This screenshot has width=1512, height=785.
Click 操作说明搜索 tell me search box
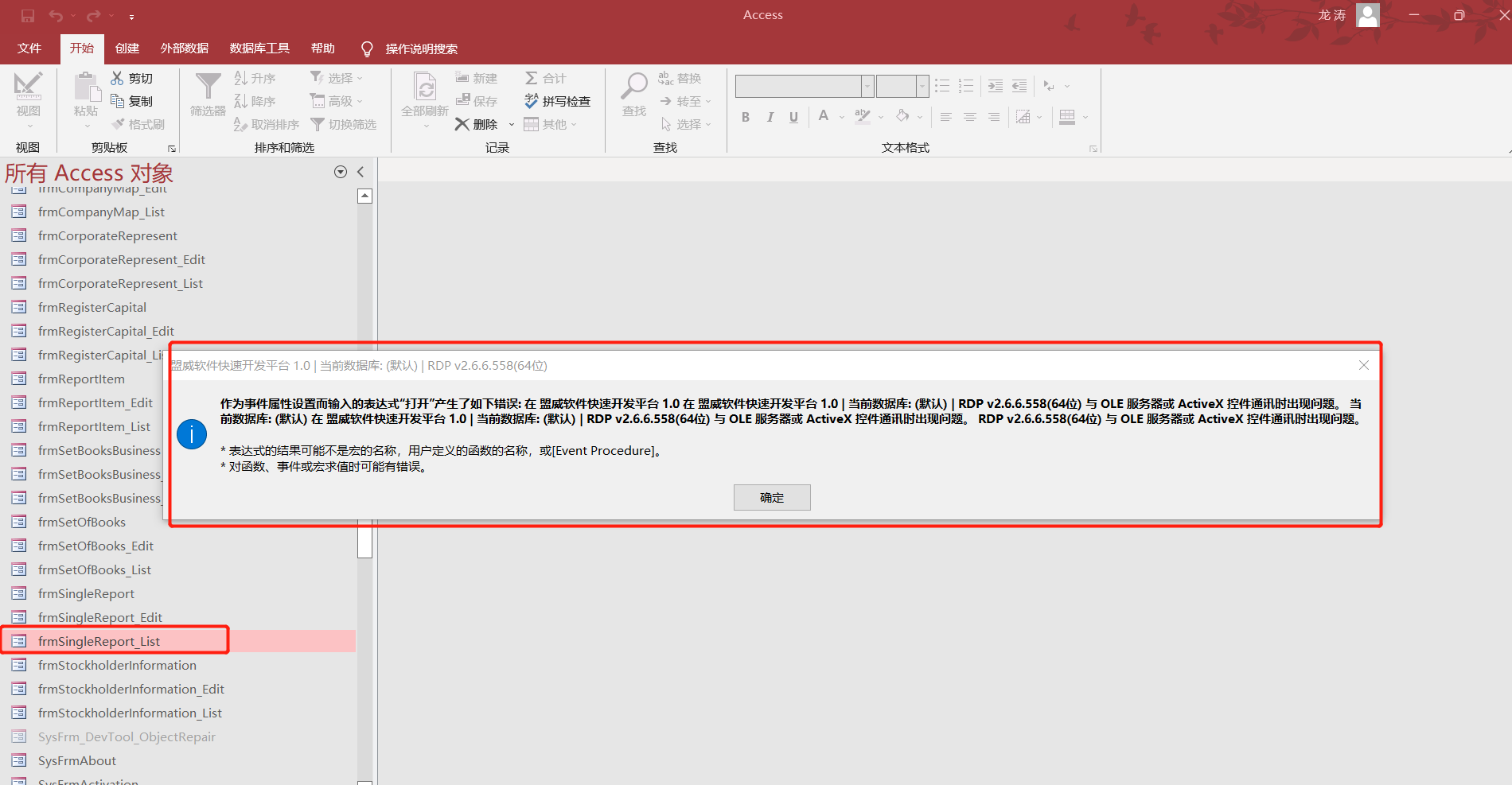[x=422, y=49]
